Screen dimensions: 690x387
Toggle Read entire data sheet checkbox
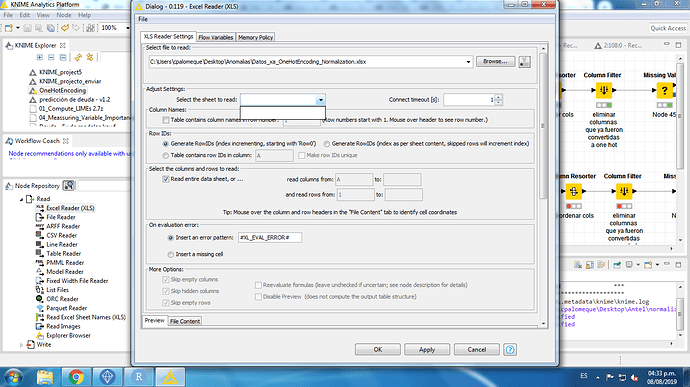pyautogui.click(x=165, y=179)
